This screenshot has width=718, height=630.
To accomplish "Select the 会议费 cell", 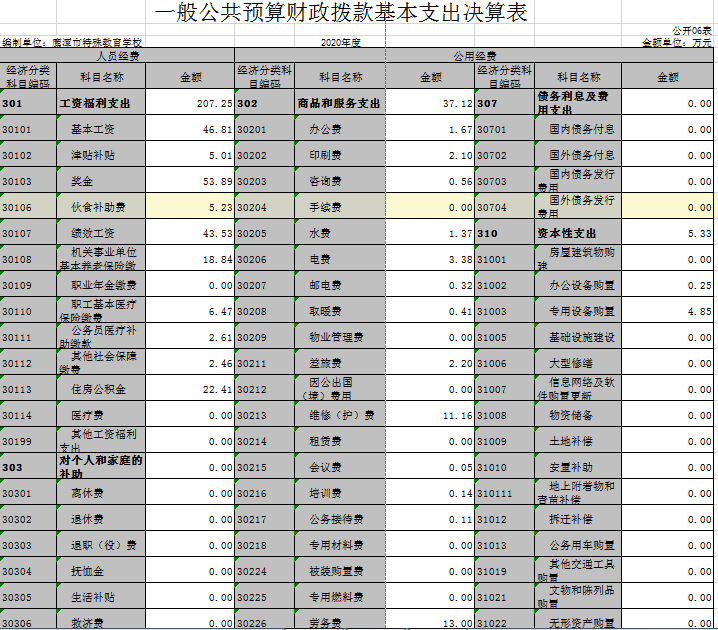I will (x=340, y=466).
